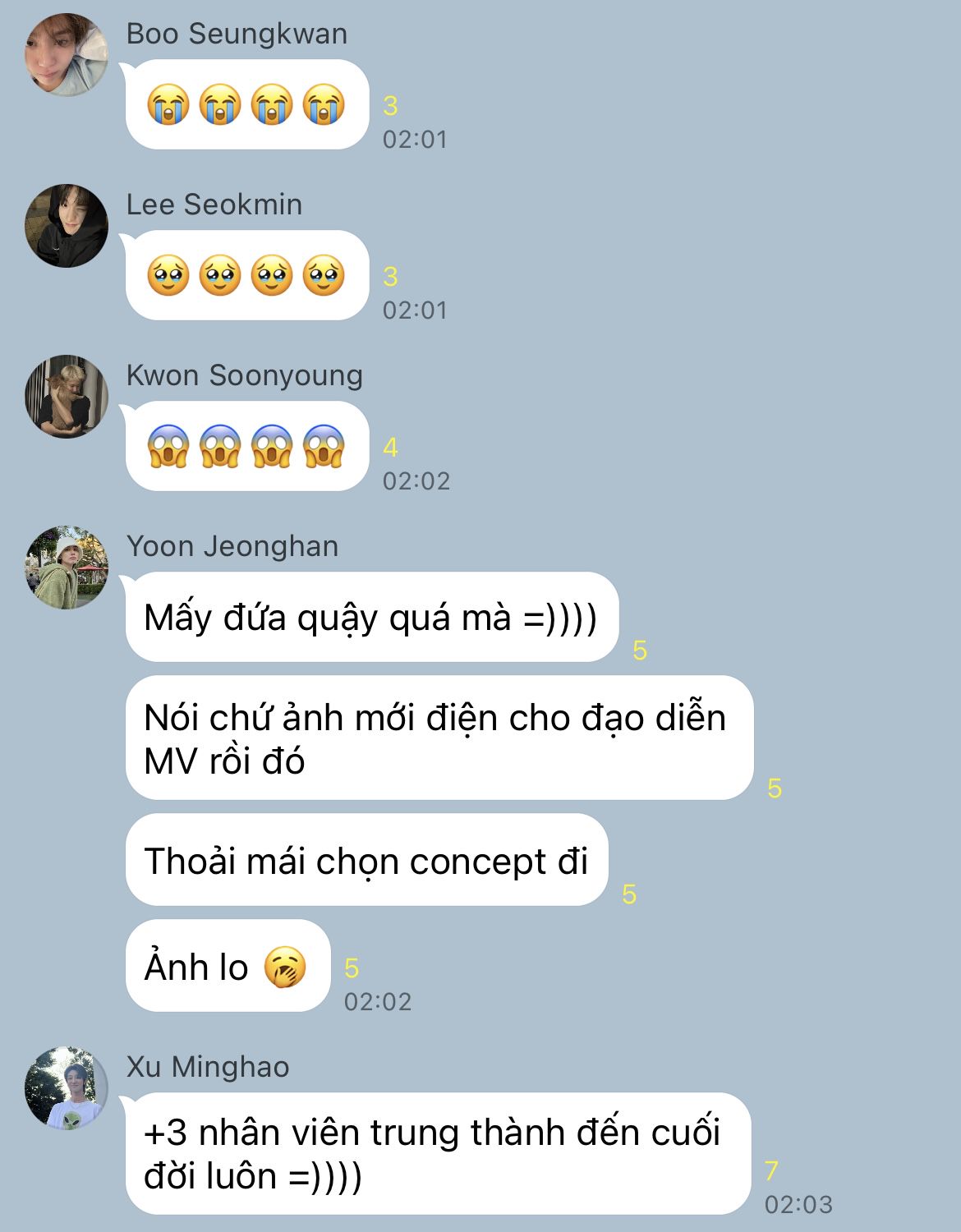
Task: Tap message about 'đạo diễn MV rồi đó'
Action: [439, 738]
